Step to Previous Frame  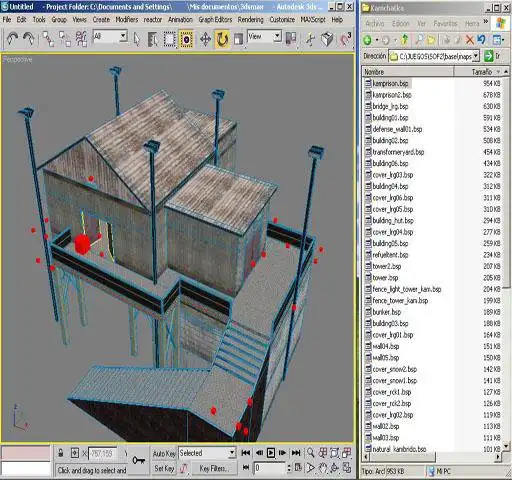259,452
